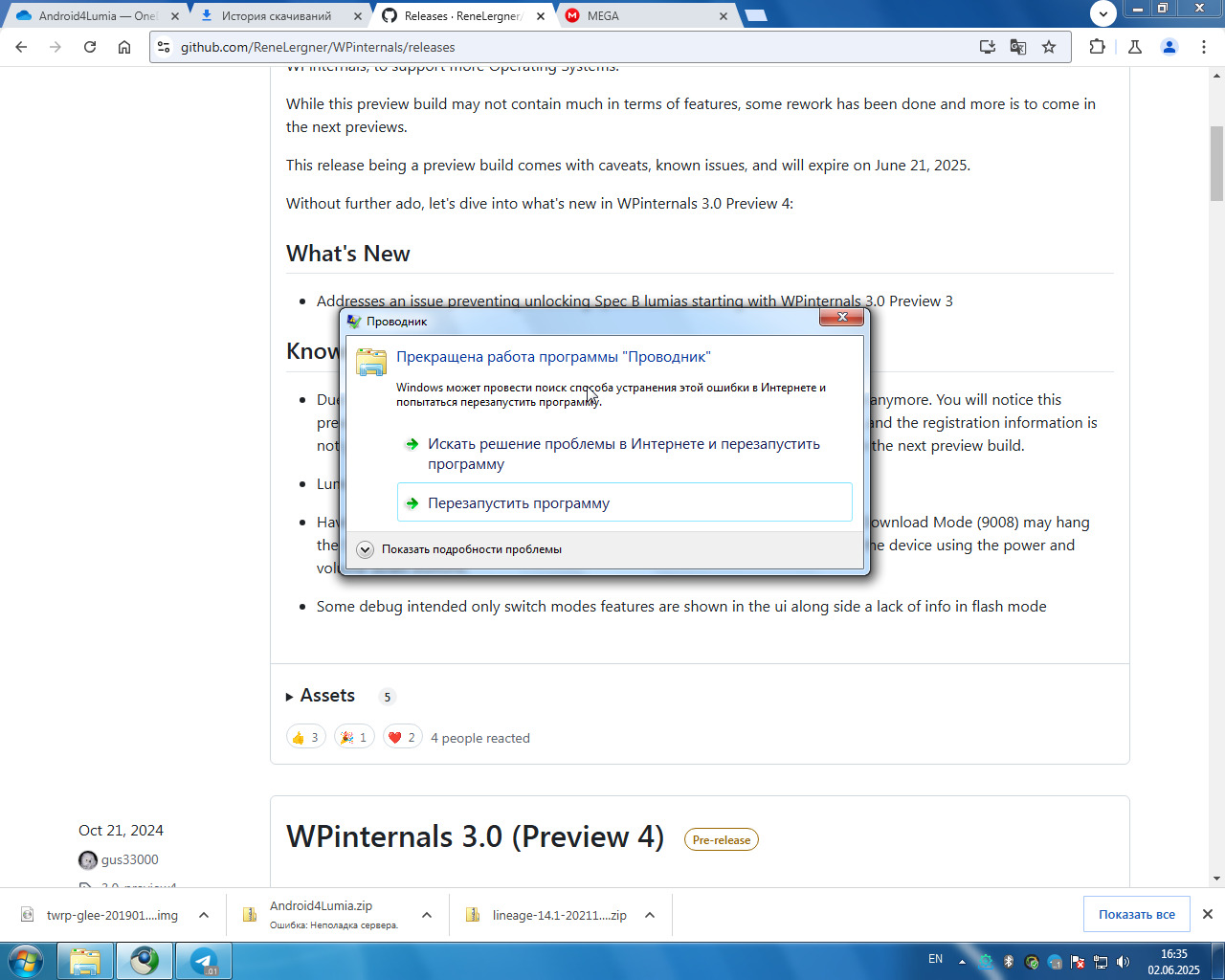Open the browser home page

pyautogui.click(x=124, y=47)
